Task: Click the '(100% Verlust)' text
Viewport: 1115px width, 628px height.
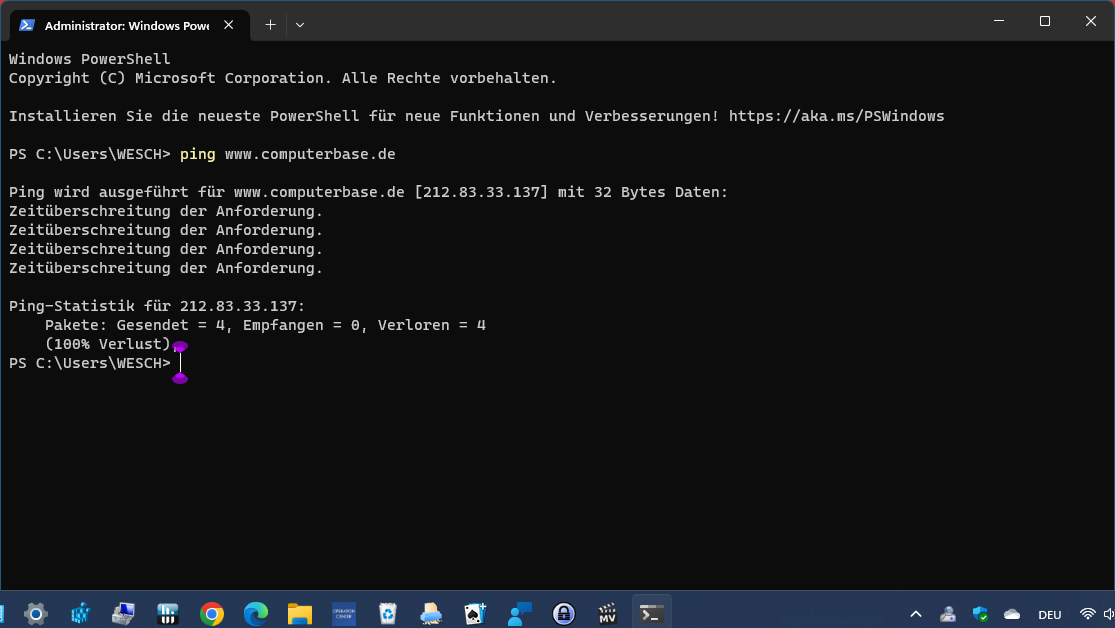Action: pos(108,344)
